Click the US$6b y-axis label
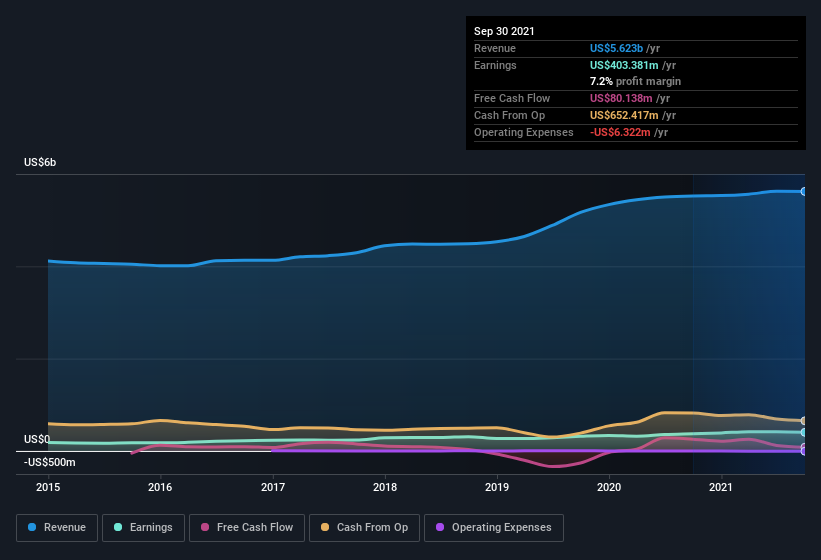821x560 pixels. pos(40,162)
